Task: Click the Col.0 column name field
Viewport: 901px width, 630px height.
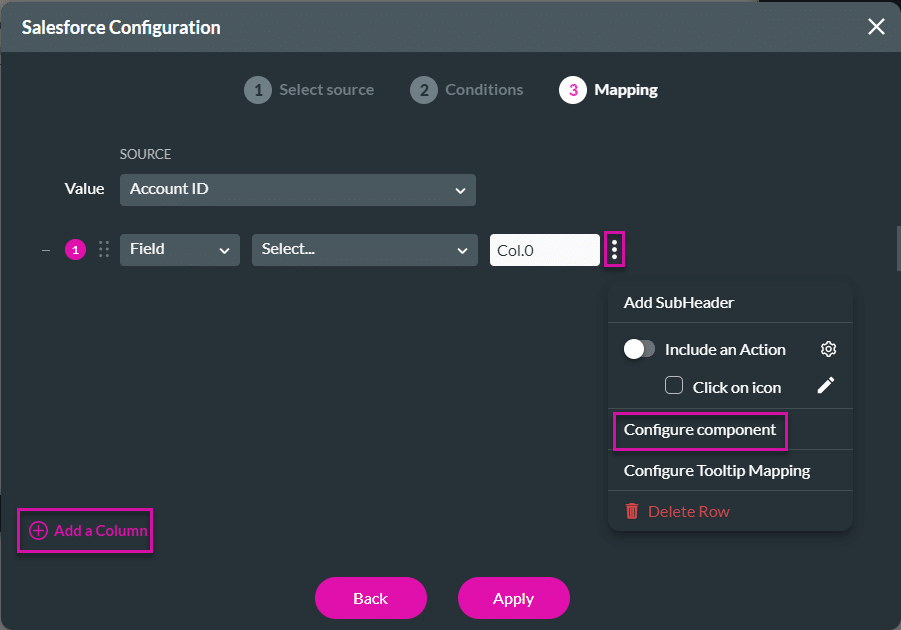Action: (x=544, y=250)
